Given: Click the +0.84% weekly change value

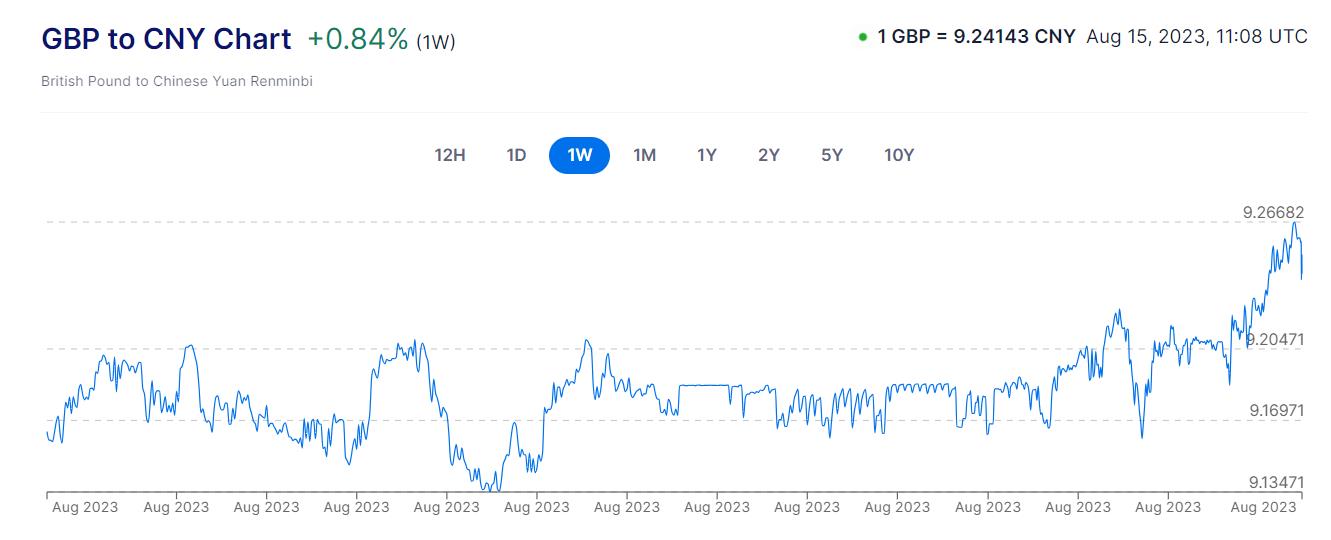Looking at the screenshot, I should click(x=358, y=39).
